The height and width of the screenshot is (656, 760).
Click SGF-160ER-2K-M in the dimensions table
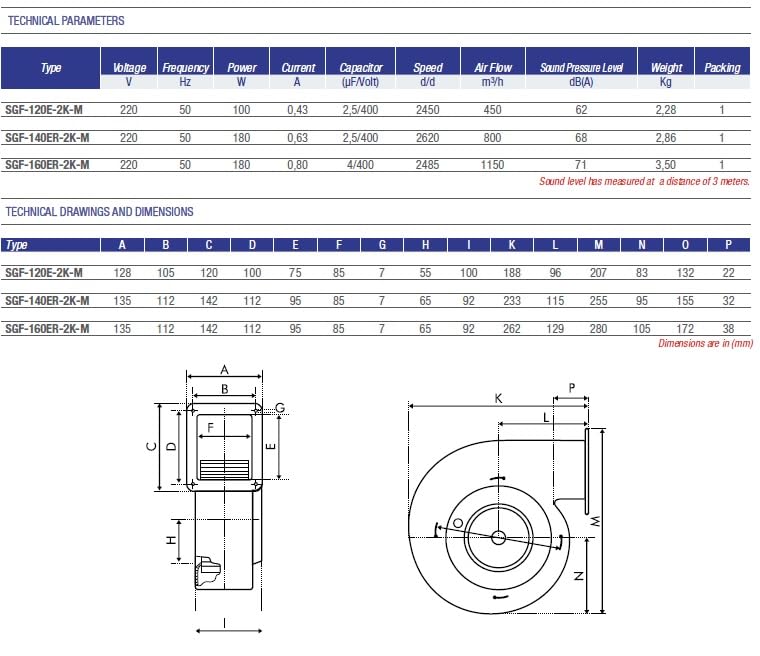(48, 329)
